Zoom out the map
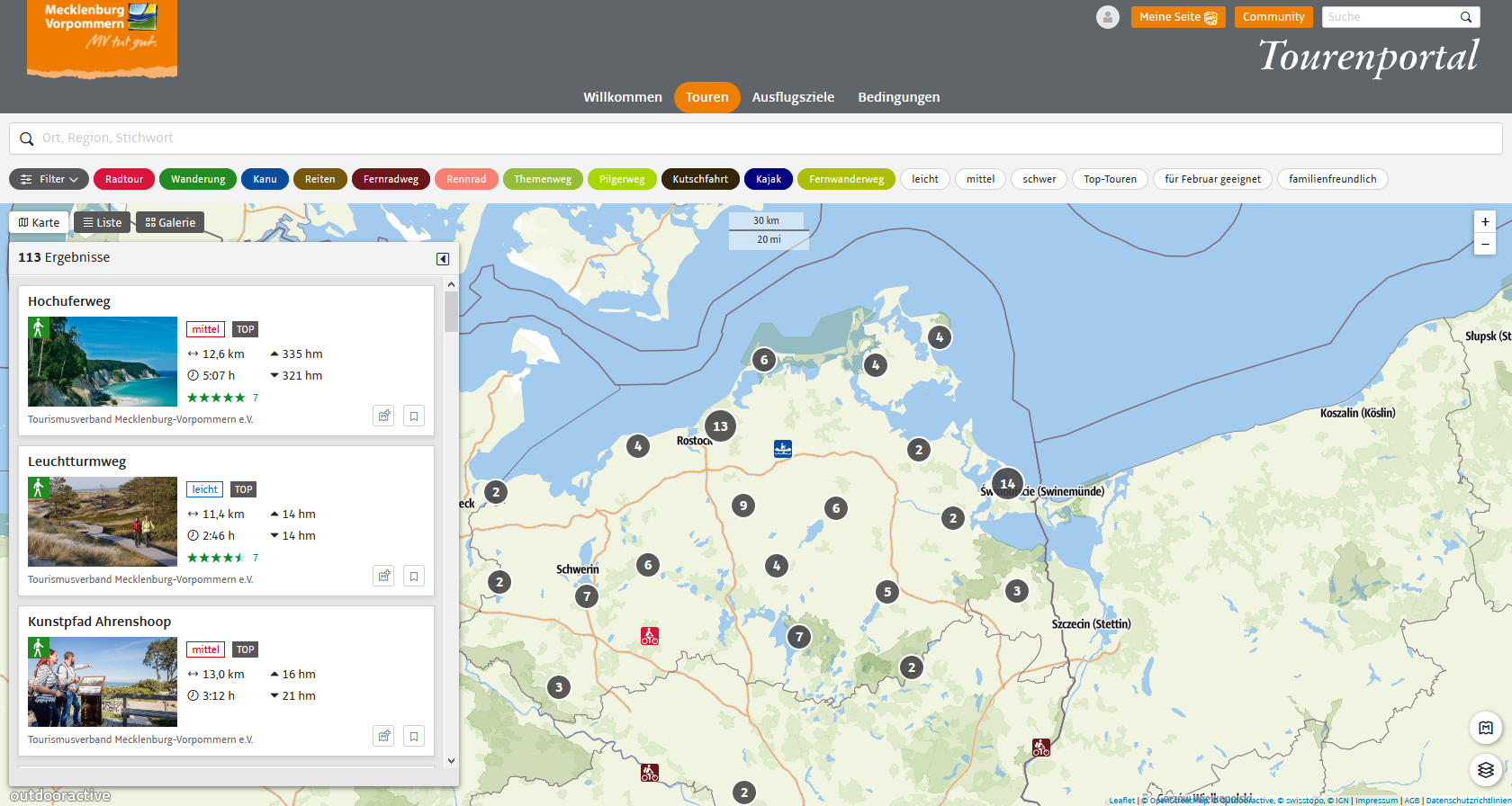This screenshot has width=1512, height=806. [1485, 244]
